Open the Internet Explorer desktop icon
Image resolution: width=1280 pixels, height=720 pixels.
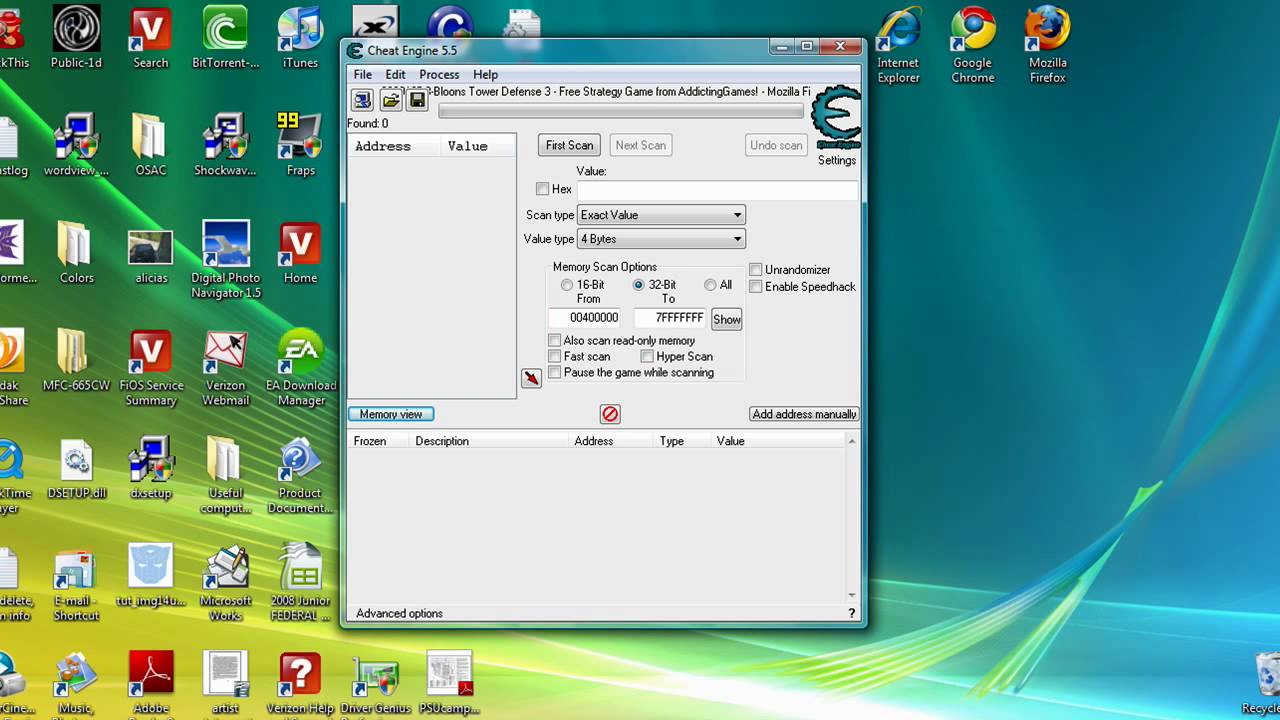pyautogui.click(x=898, y=43)
